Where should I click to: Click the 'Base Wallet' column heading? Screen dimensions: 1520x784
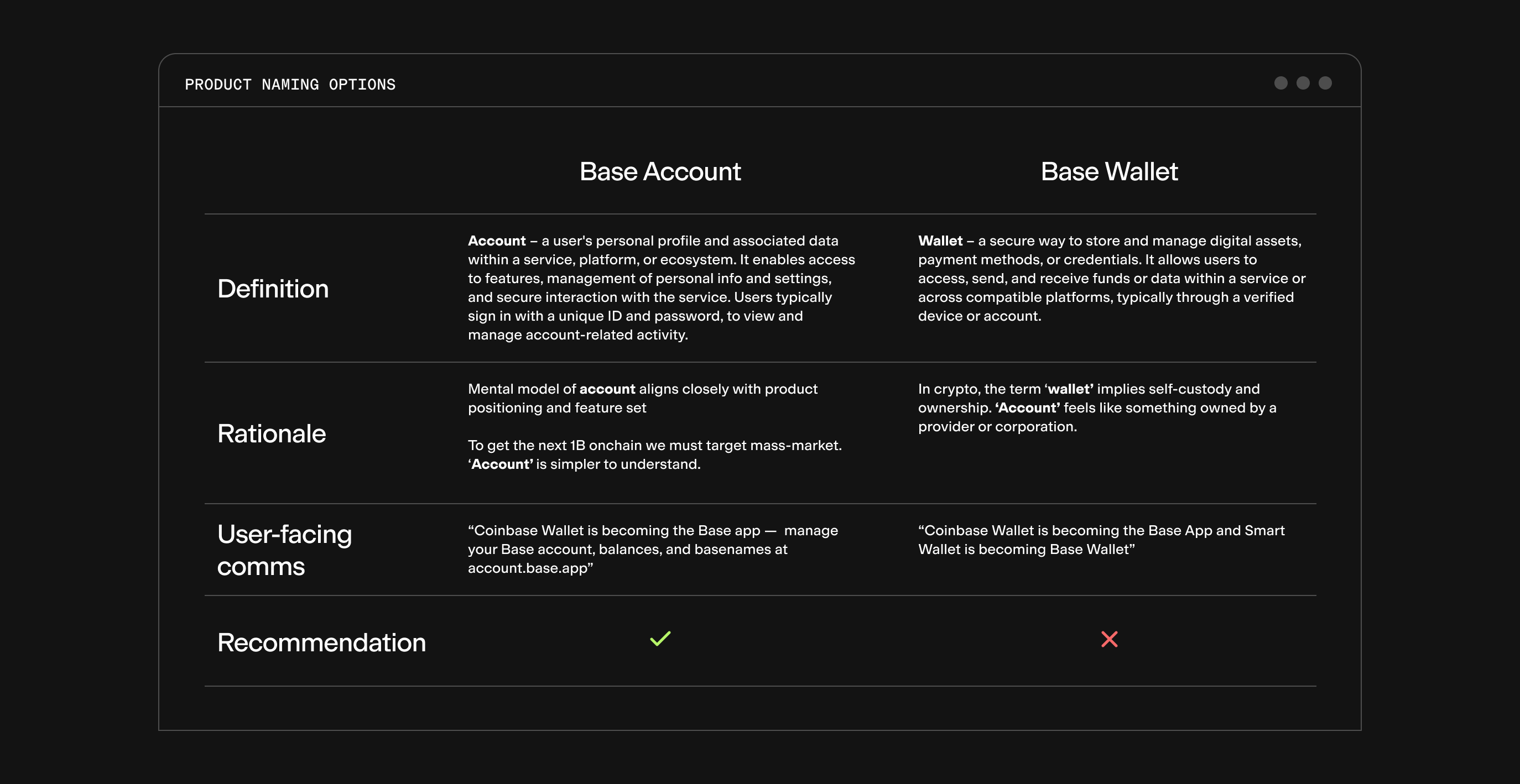[1110, 171]
